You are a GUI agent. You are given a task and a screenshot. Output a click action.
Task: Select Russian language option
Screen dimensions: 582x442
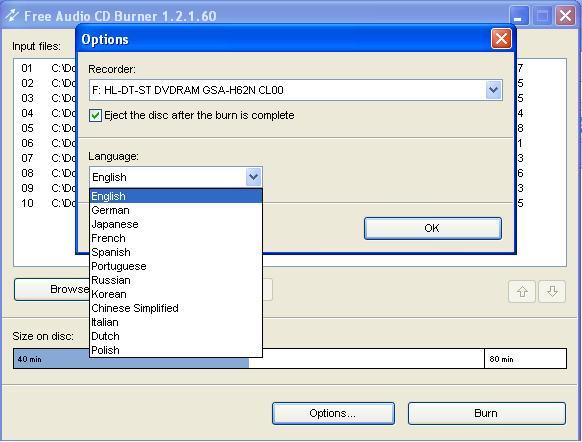(176, 280)
